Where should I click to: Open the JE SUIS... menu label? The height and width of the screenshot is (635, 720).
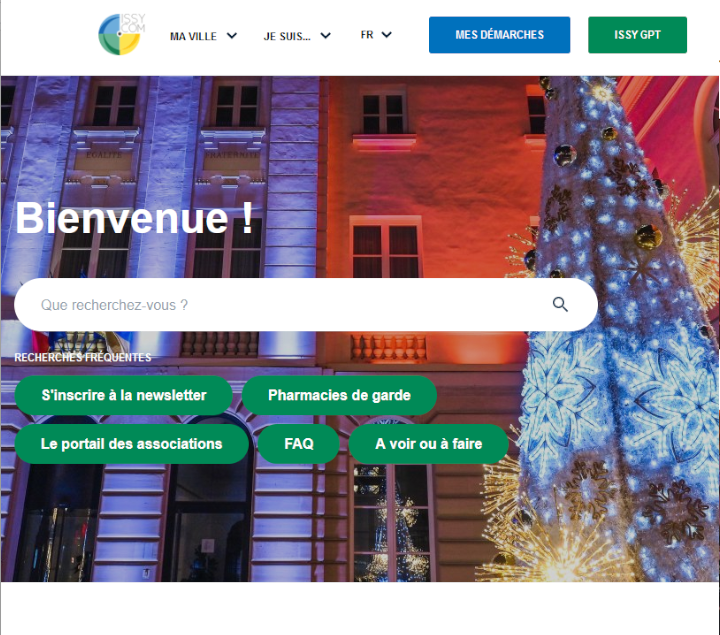point(287,36)
